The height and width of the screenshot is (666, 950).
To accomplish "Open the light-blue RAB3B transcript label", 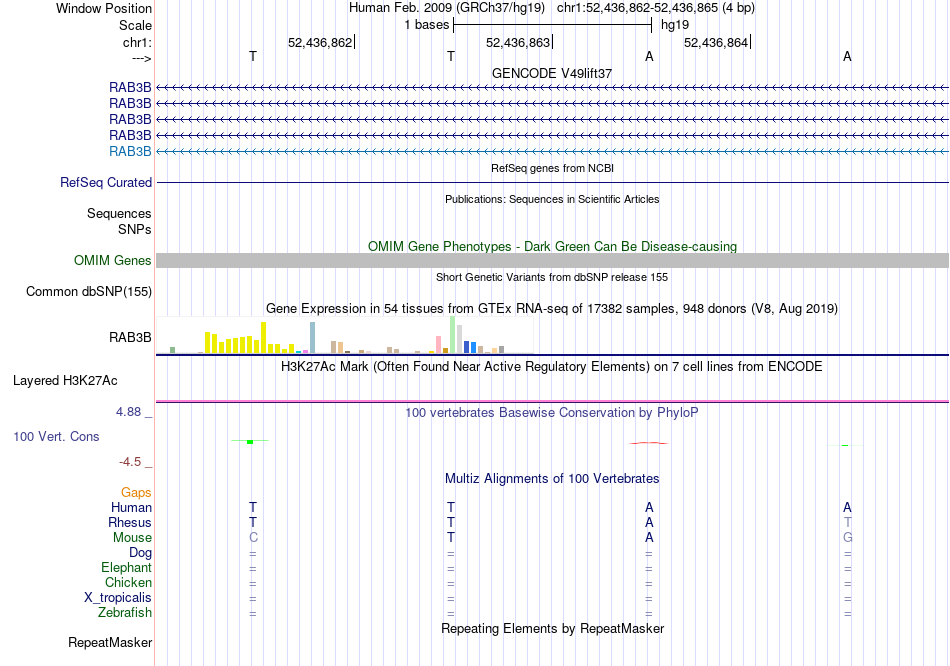I will pyautogui.click(x=130, y=152).
